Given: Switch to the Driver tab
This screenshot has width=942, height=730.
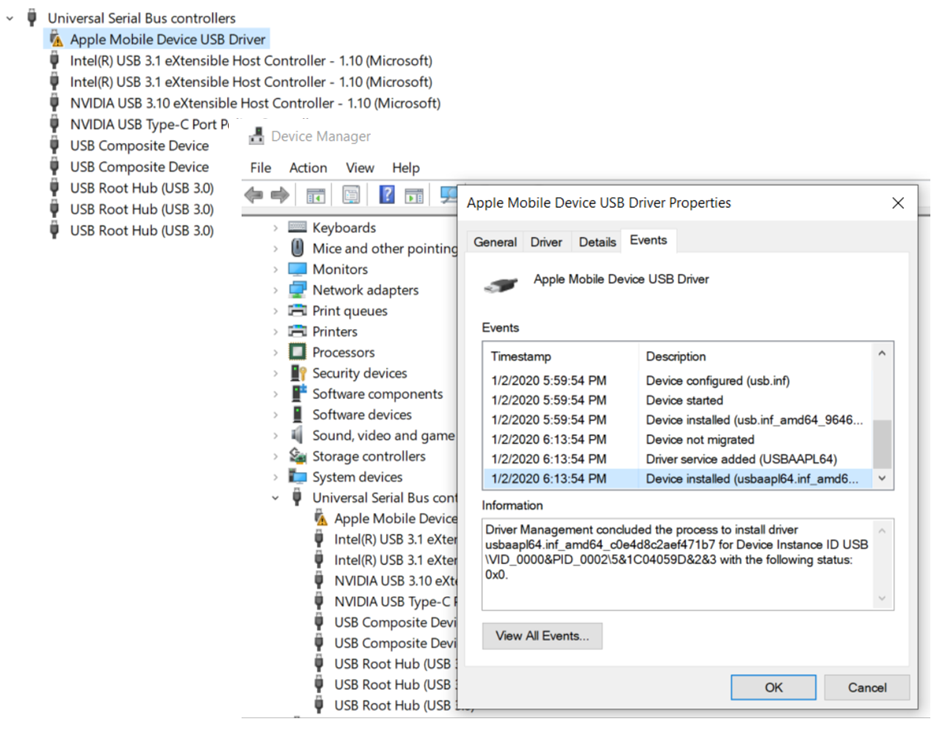Looking at the screenshot, I should 546,242.
